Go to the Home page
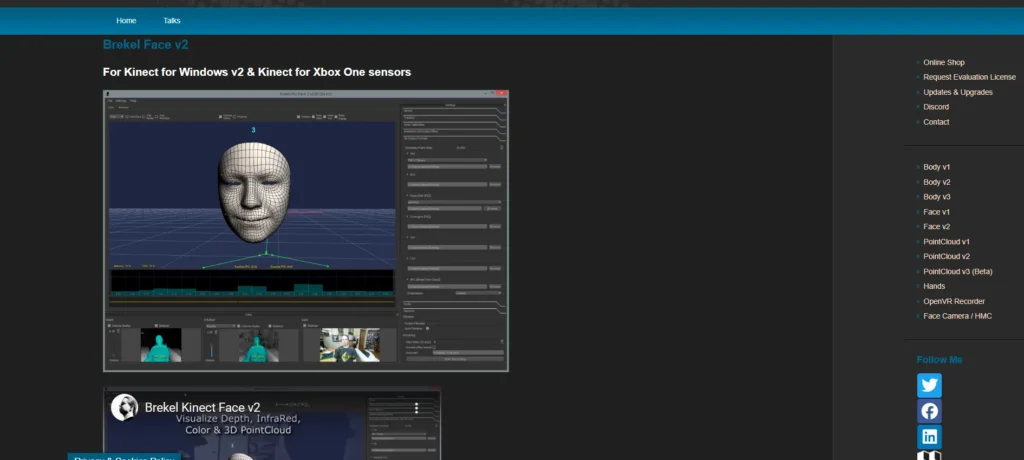 pyautogui.click(x=126, y=21)
